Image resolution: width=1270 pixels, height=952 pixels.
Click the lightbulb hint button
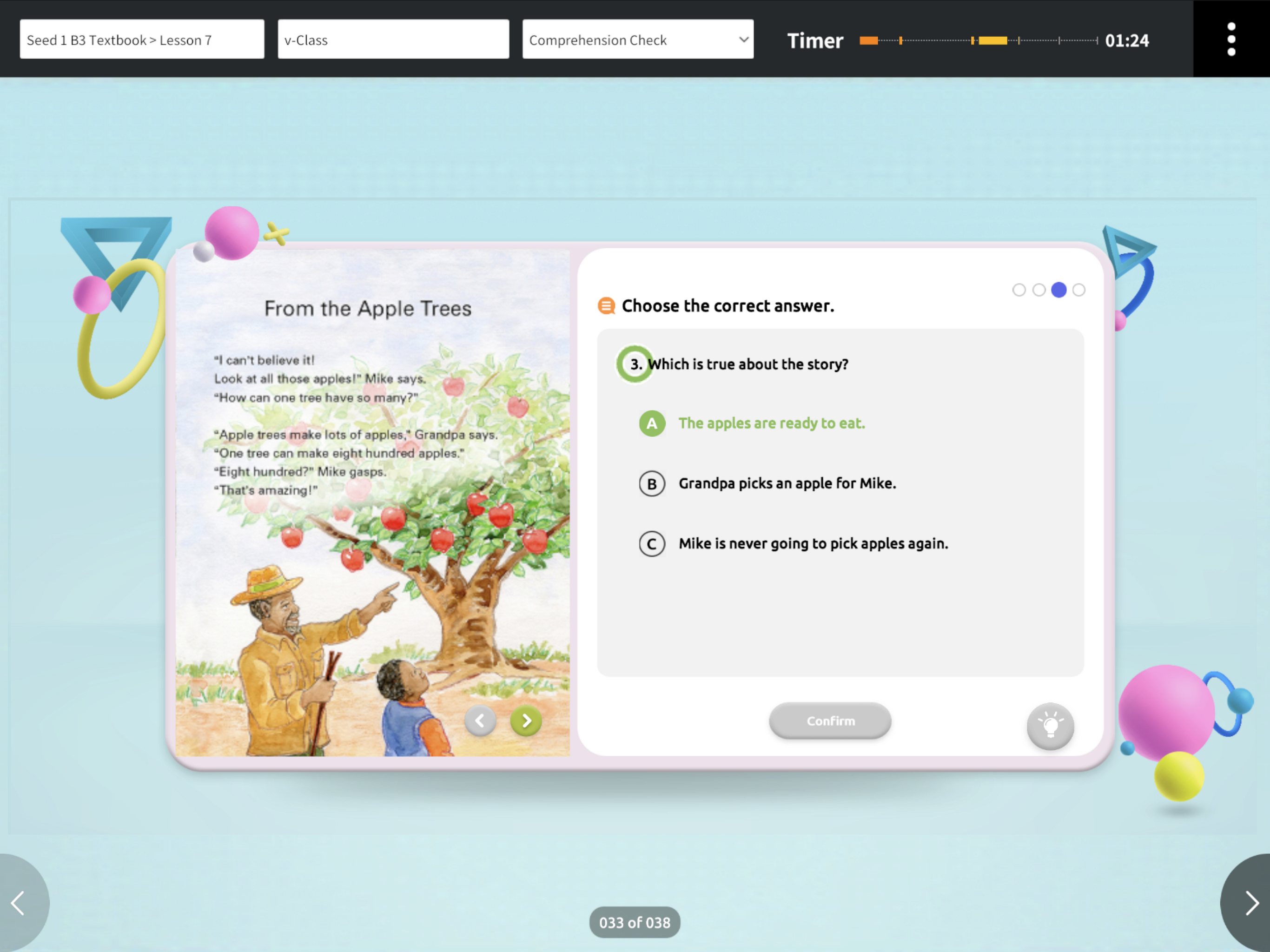coord(1050,726)
